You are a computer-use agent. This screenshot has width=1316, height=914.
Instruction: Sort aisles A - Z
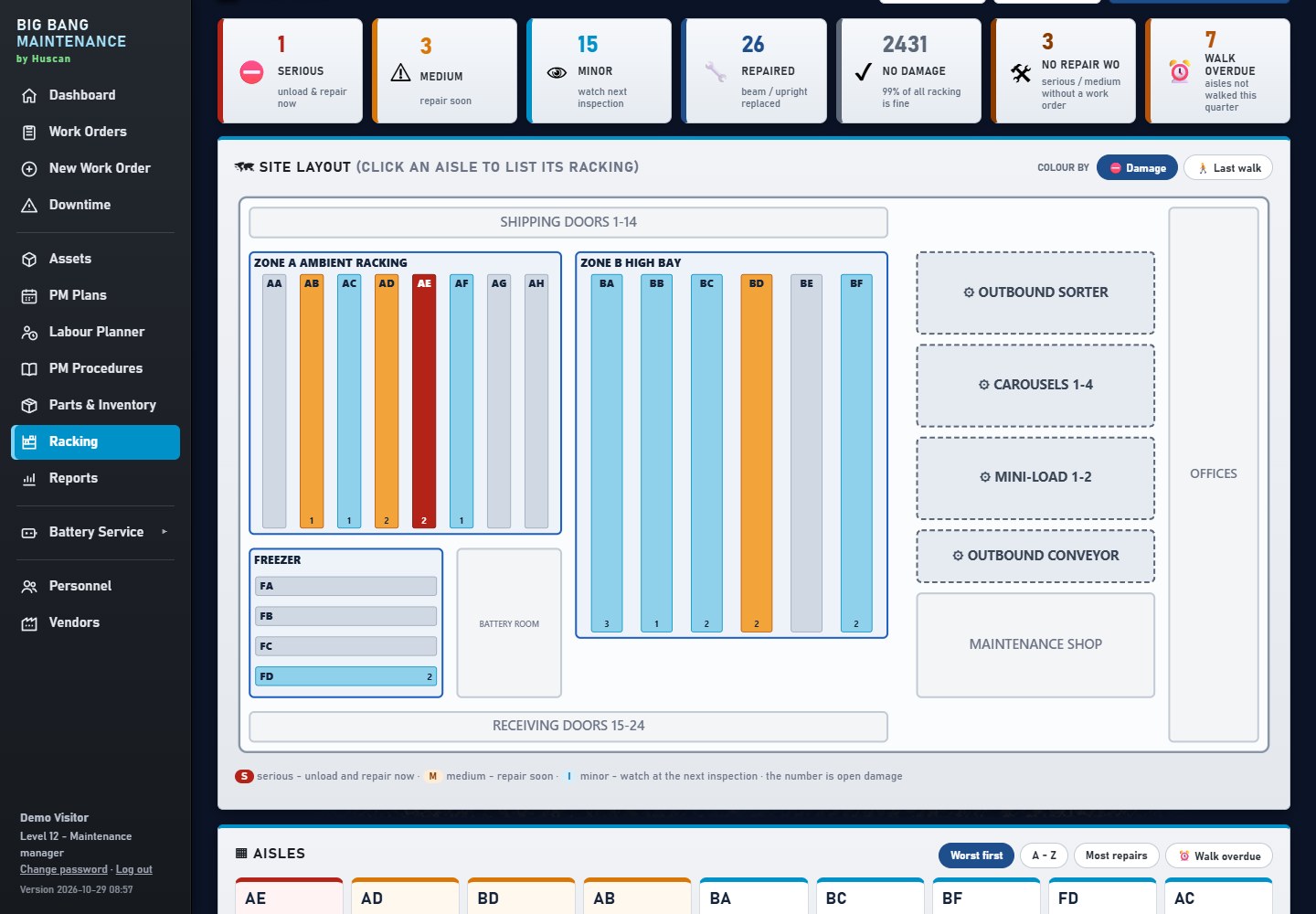(1044, 856)
